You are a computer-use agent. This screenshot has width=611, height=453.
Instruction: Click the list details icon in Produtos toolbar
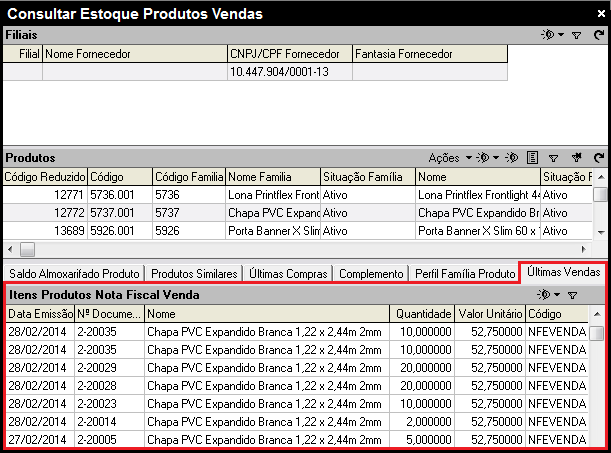coord(532,158)
